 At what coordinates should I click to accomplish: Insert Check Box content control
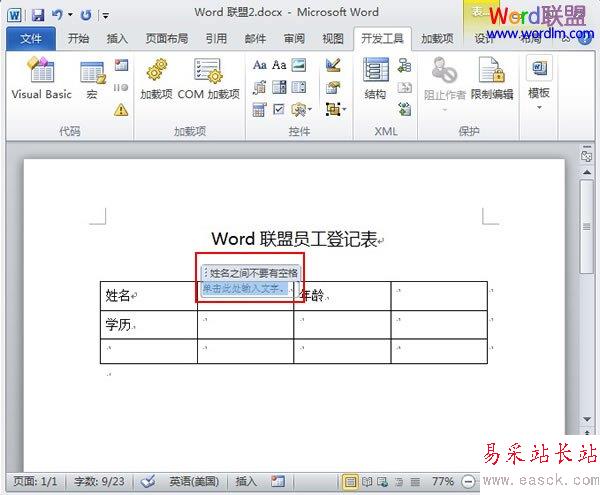pyautogui.click(x=279, y=110)
